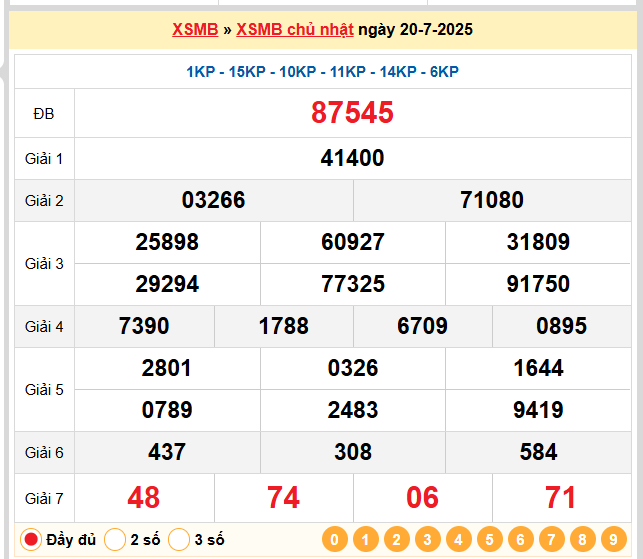Click the Giải 5 row label

pos(44,390)
